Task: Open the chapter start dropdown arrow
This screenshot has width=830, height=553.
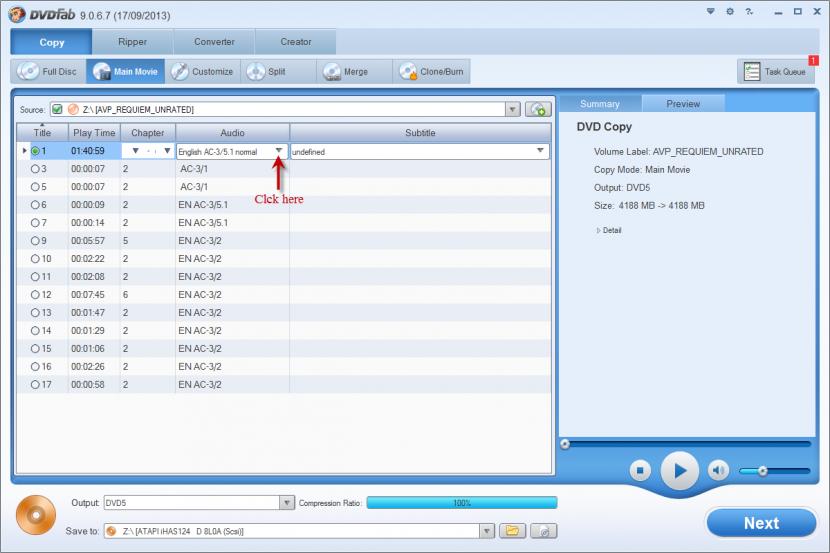Action: pos(136,151)
